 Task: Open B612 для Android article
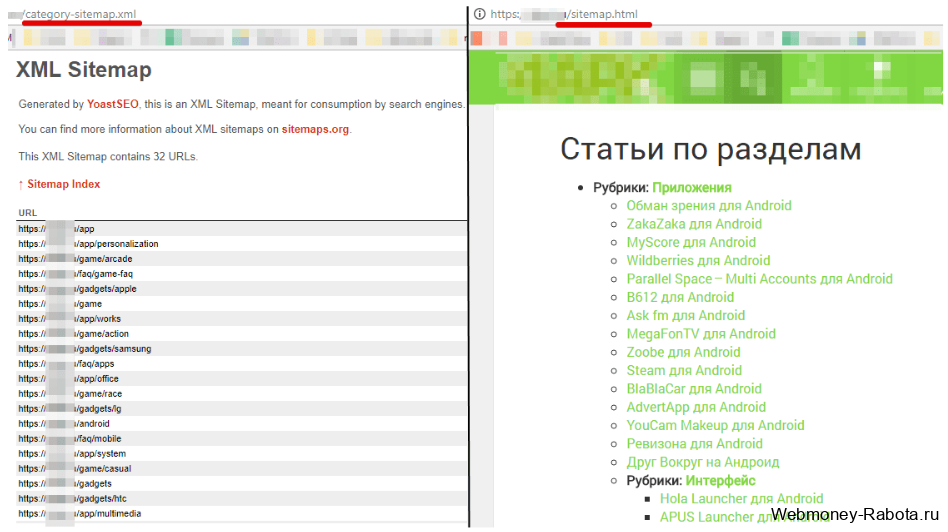coord(680,297)
